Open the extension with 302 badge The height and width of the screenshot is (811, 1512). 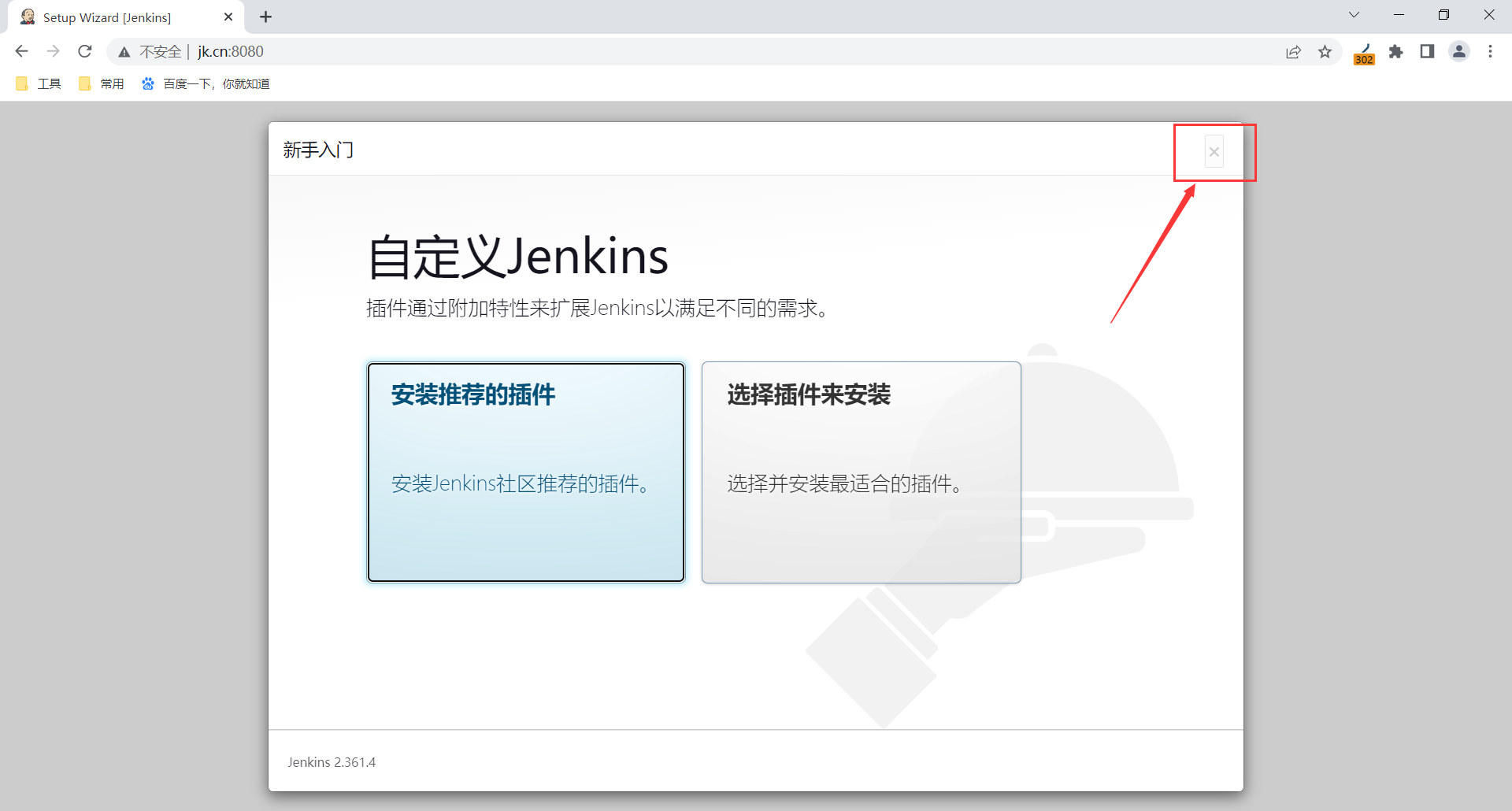1365,53
